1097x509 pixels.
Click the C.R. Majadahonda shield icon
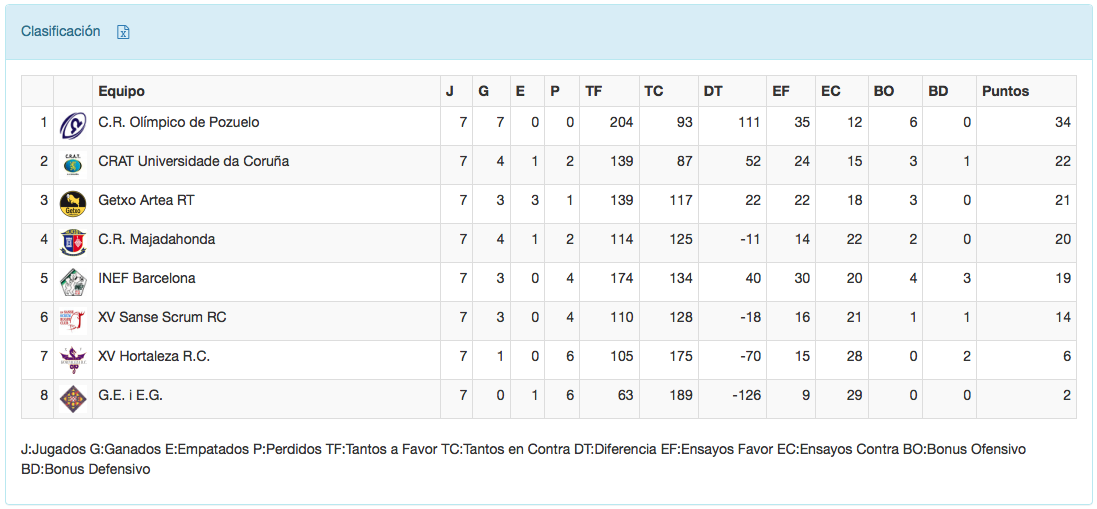[x=73, y=242]
